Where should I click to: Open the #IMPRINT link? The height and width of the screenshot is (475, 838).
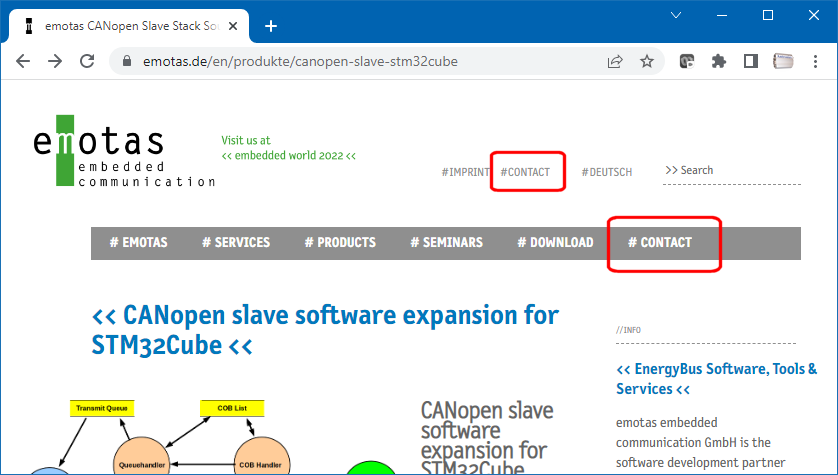(x=465, y=172)
